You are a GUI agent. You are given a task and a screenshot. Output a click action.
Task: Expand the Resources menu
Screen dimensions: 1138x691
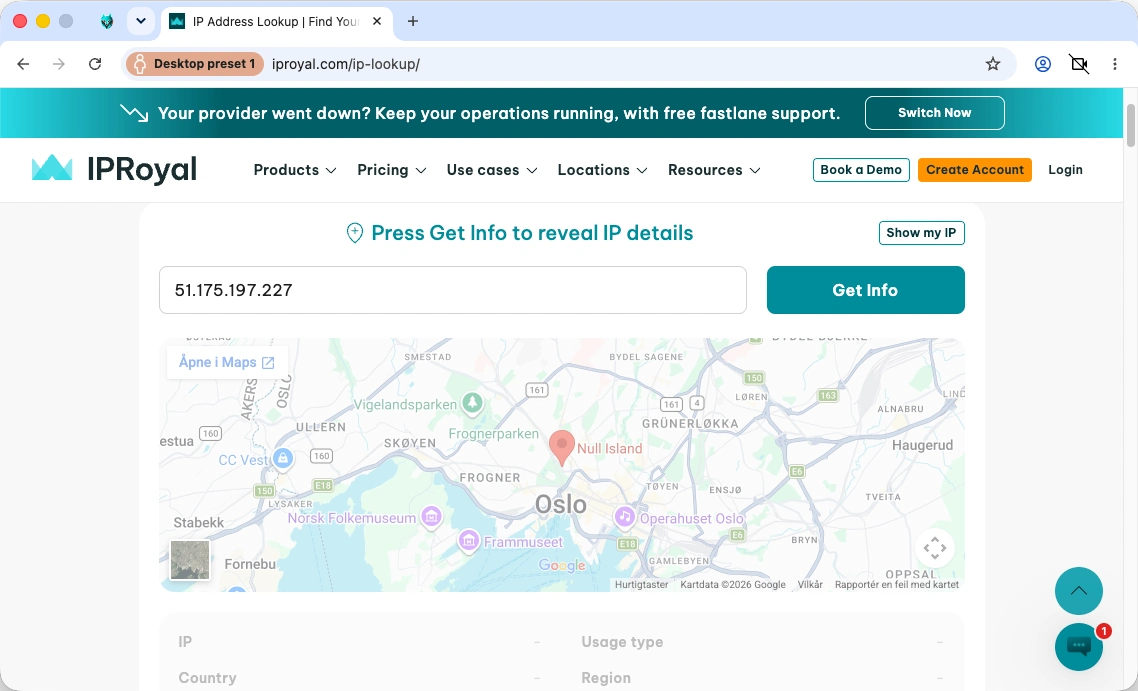coord(714,170)
